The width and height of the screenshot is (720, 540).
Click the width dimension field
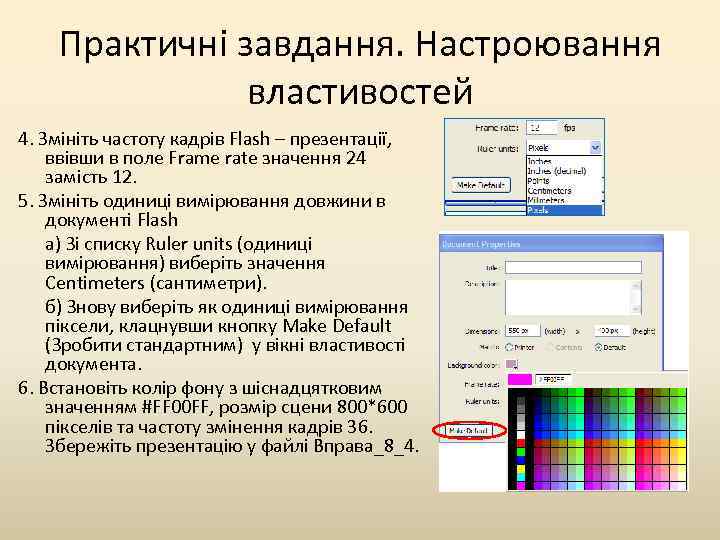523,331
